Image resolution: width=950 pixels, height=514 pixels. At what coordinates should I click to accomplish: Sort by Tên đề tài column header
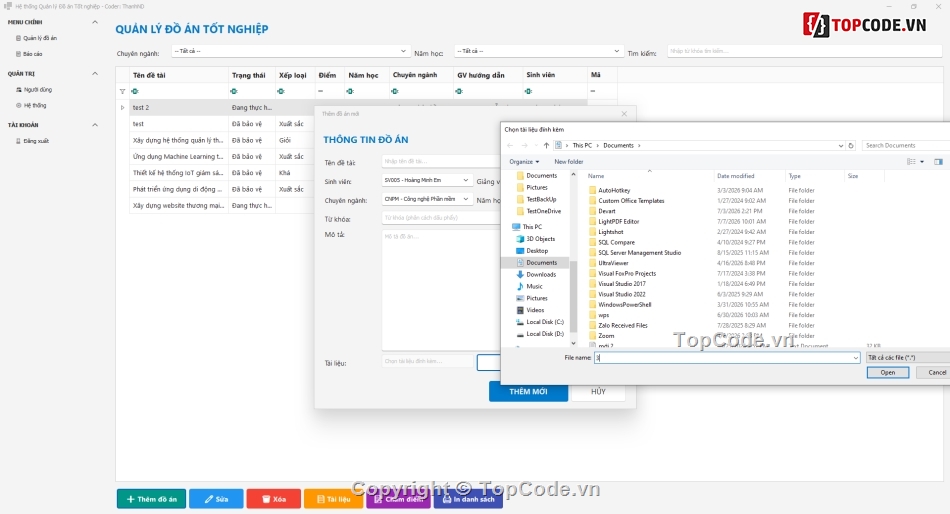pyautogui.click(x=149, y=75)
